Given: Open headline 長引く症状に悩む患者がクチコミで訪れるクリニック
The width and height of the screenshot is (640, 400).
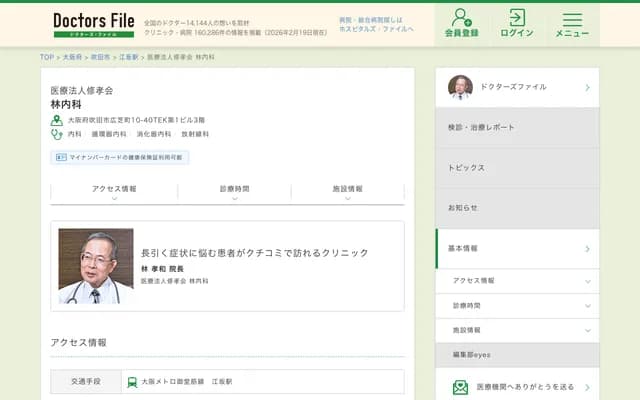Looking at the screenshot, I should tap(255, 253).
